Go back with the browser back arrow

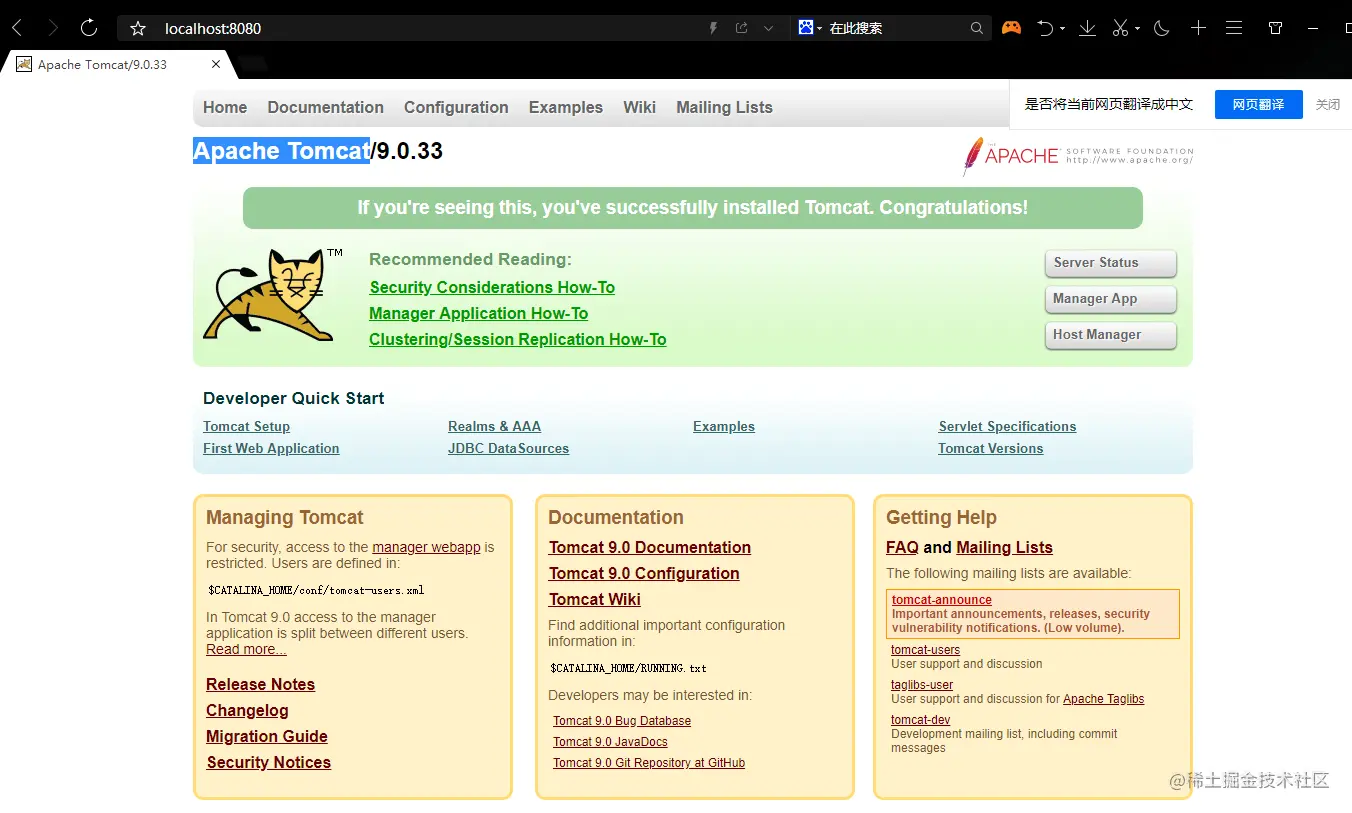click(x=17, y=28)
